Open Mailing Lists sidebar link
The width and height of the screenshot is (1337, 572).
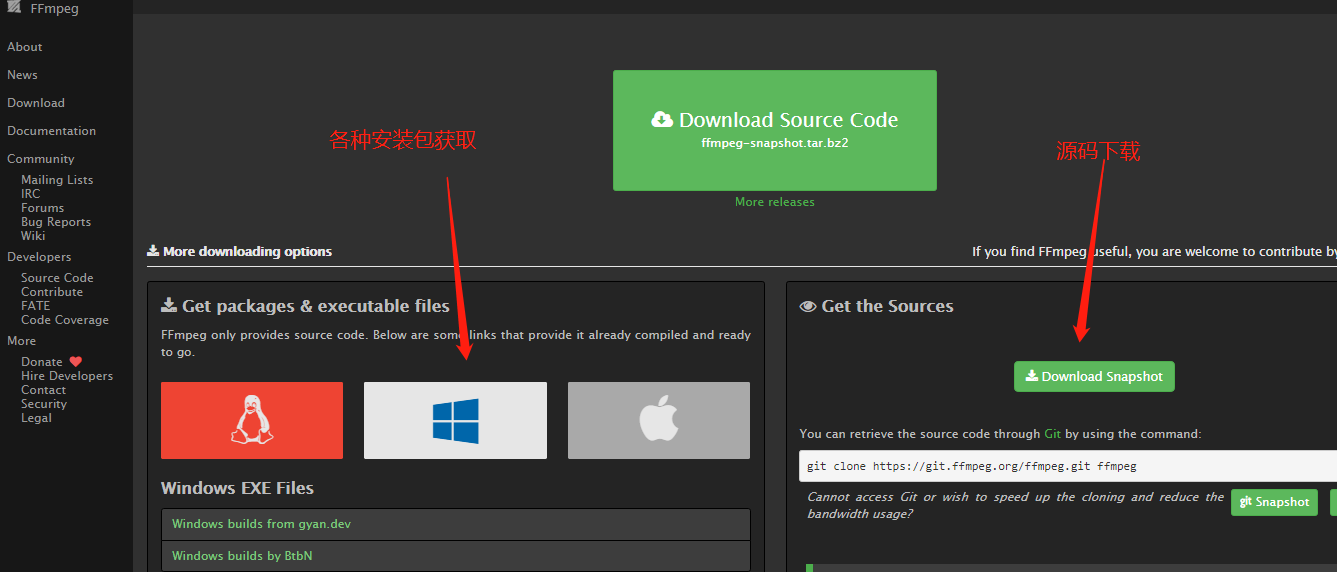pyautogui.click(x=57, y=180)
